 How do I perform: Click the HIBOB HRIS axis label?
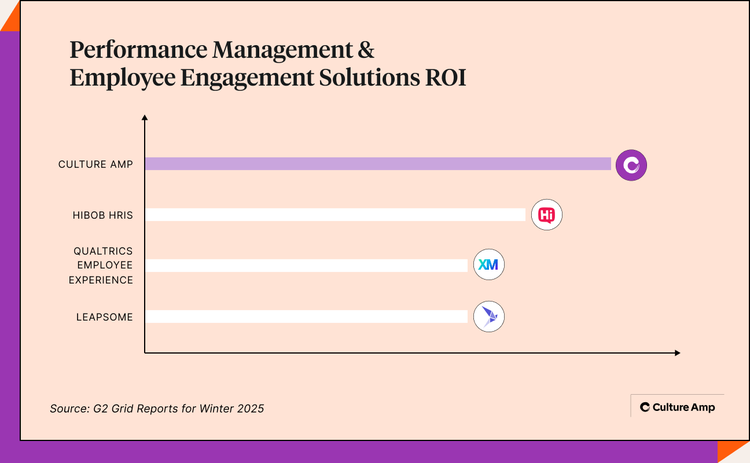pos(104,214)
